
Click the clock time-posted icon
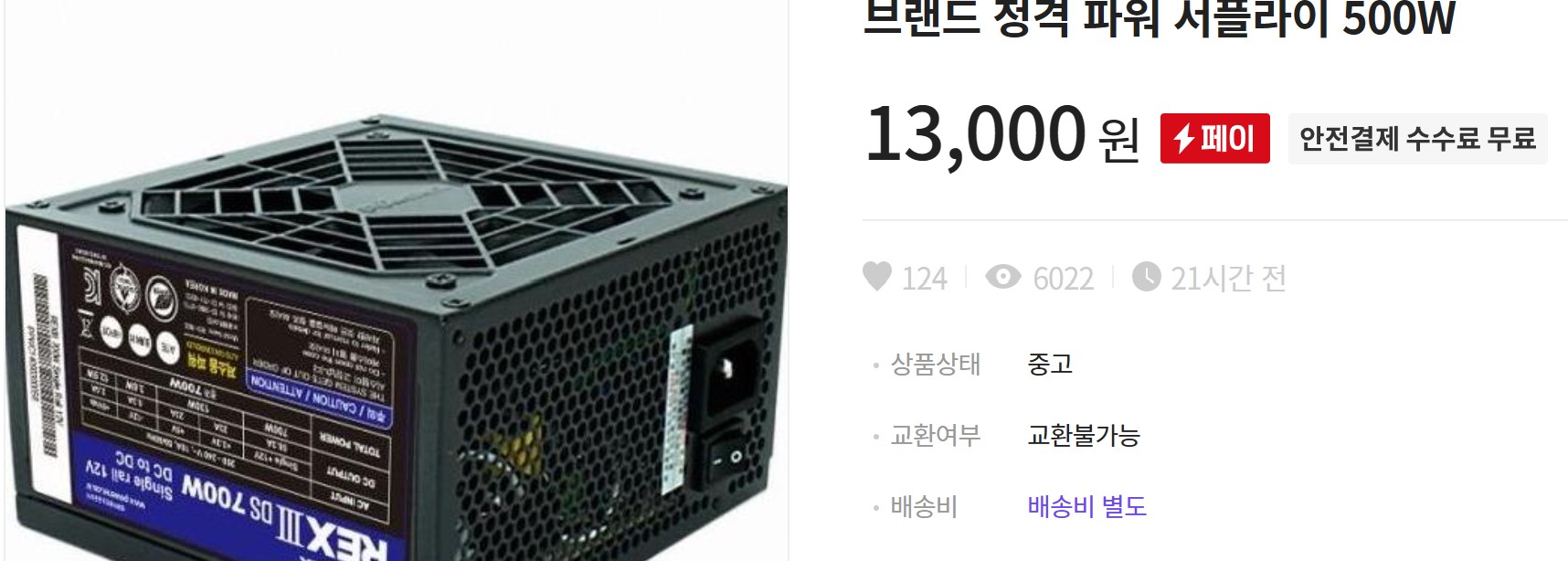pos(1146,276)
